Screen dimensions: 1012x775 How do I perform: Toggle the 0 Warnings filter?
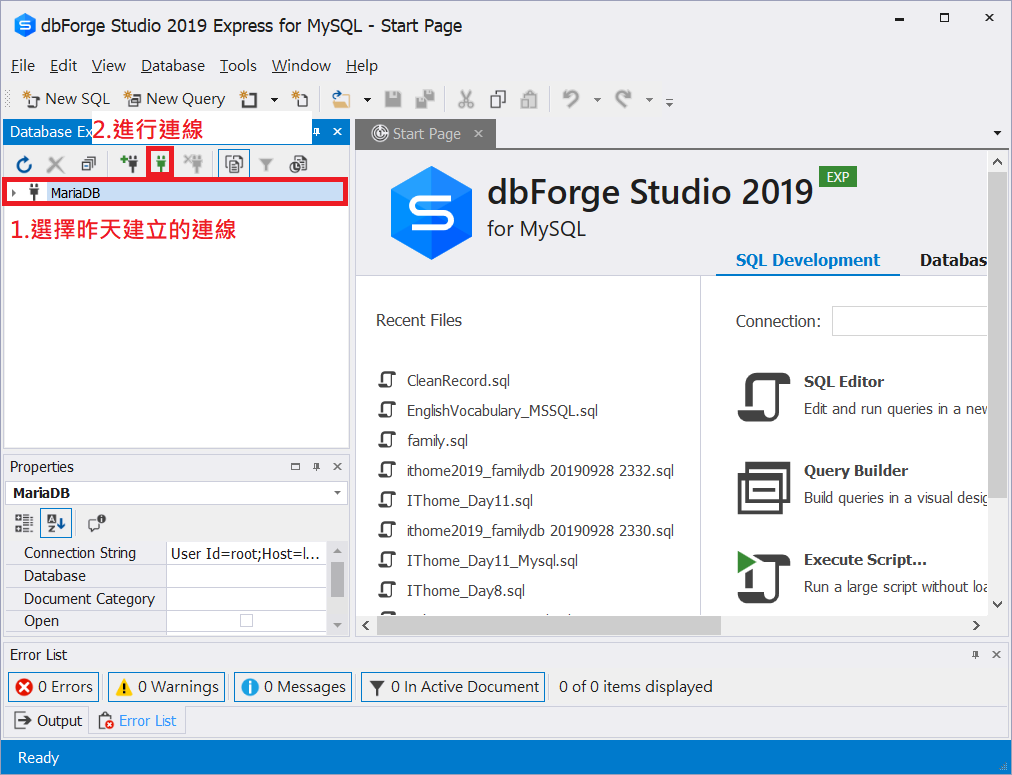(167, 687)
